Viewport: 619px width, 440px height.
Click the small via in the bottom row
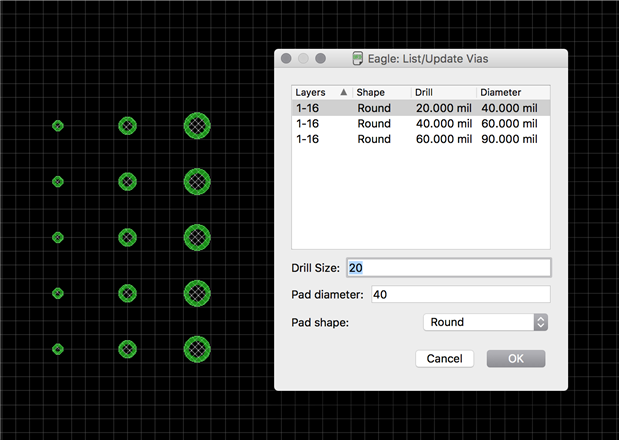[58, 349]
